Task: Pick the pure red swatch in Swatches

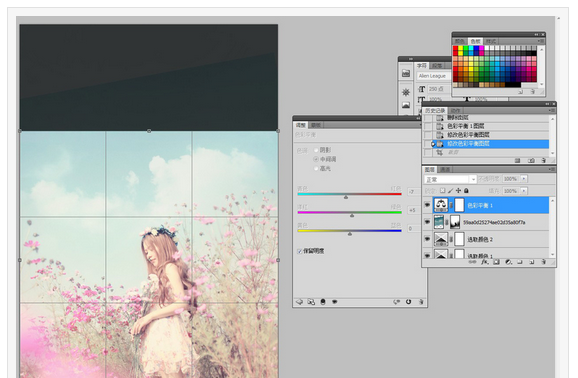Action: pyautogui.click(x=456, y=48)
